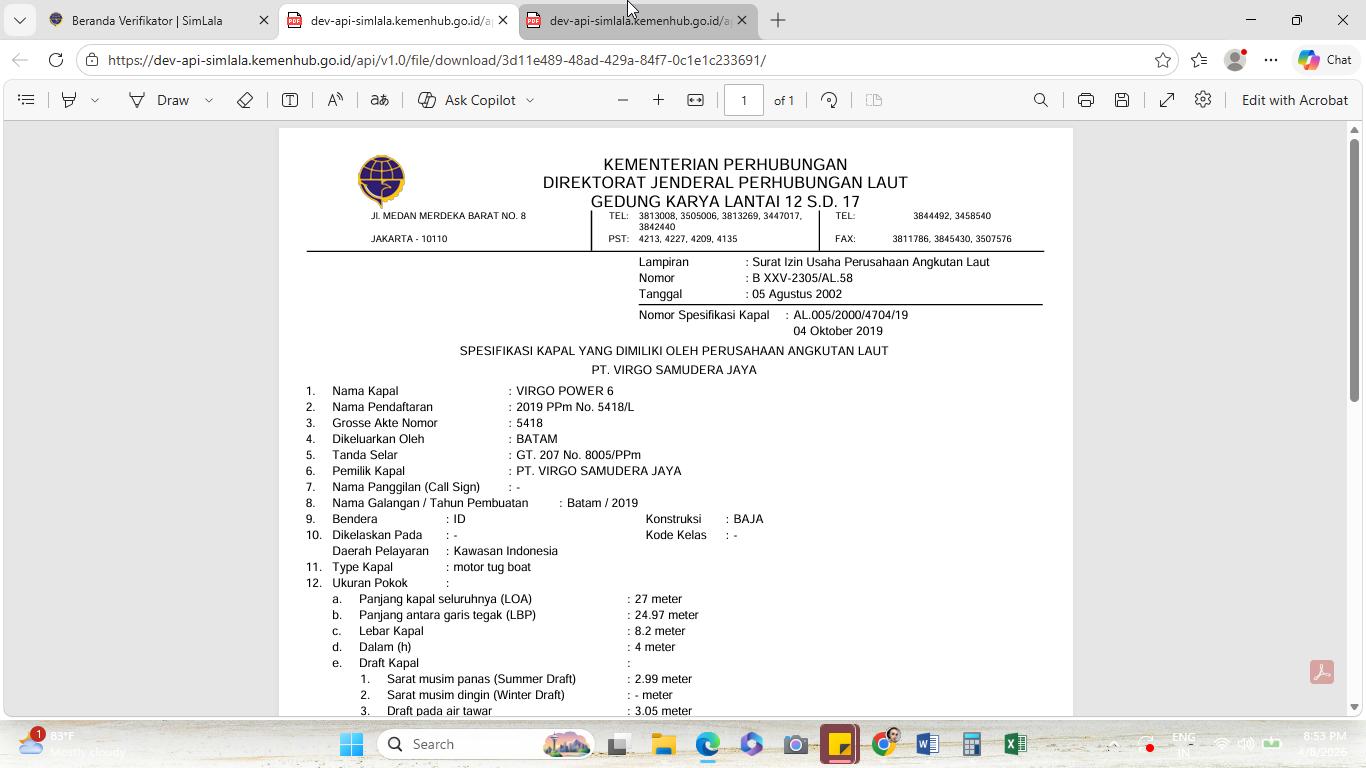Screen dimensions: 1366x768
Task: Click the vertical scrollbar thumb
Action: click(1355, 270)
